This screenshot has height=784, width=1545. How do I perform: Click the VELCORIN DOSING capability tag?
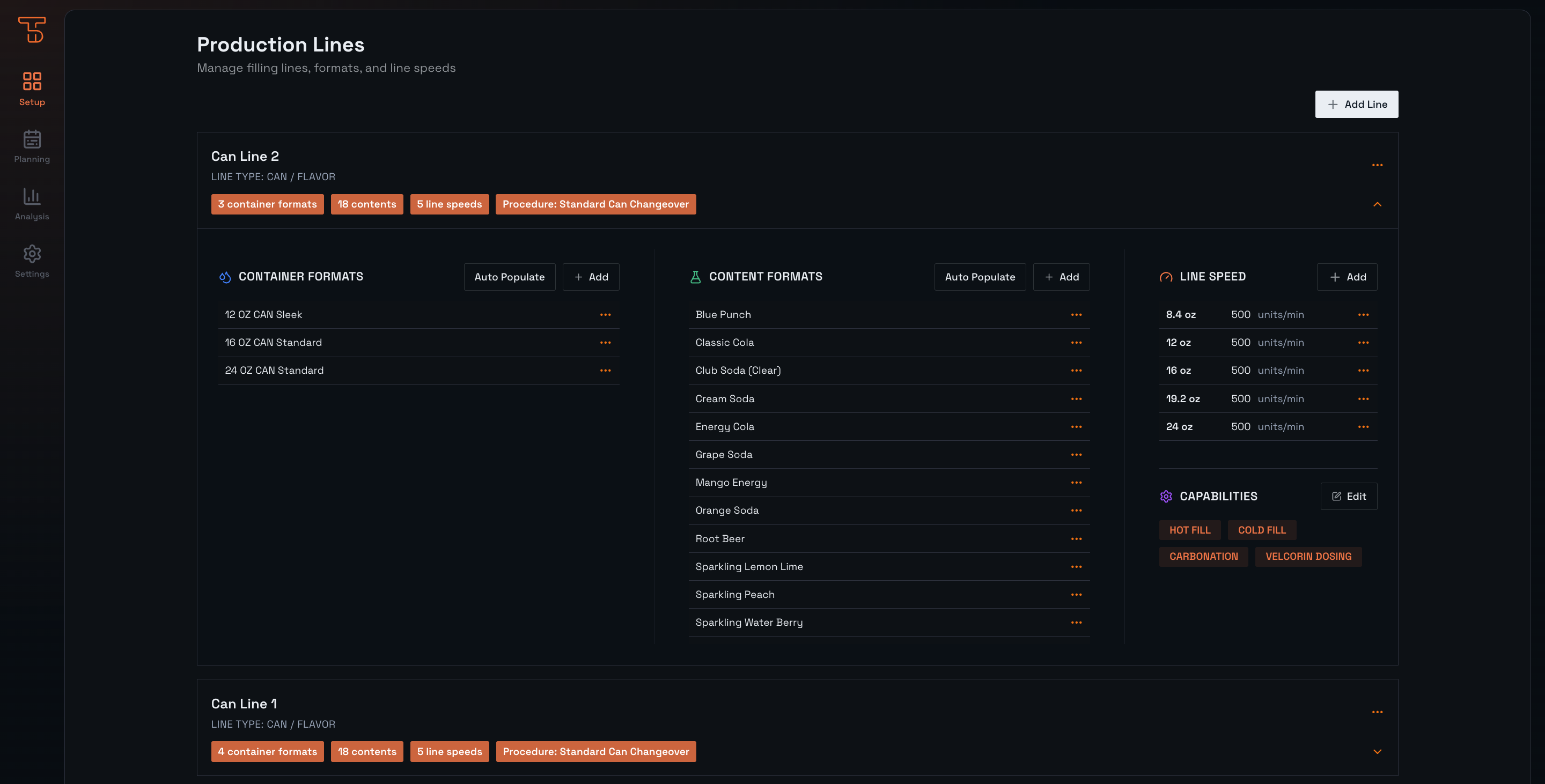(1307, 556)
